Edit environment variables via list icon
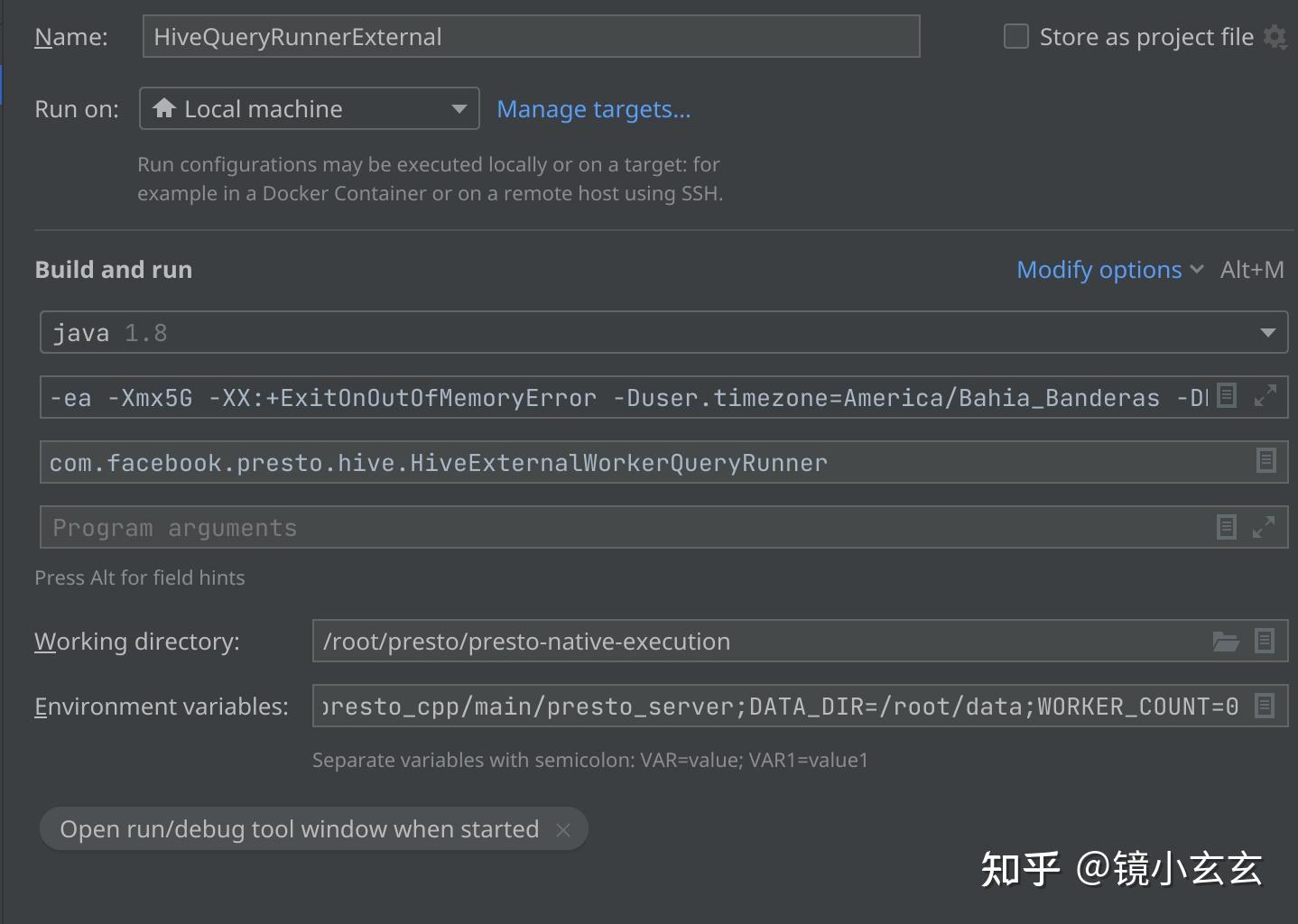The height and width of the screenshot is (924, 1298). 1265,706
